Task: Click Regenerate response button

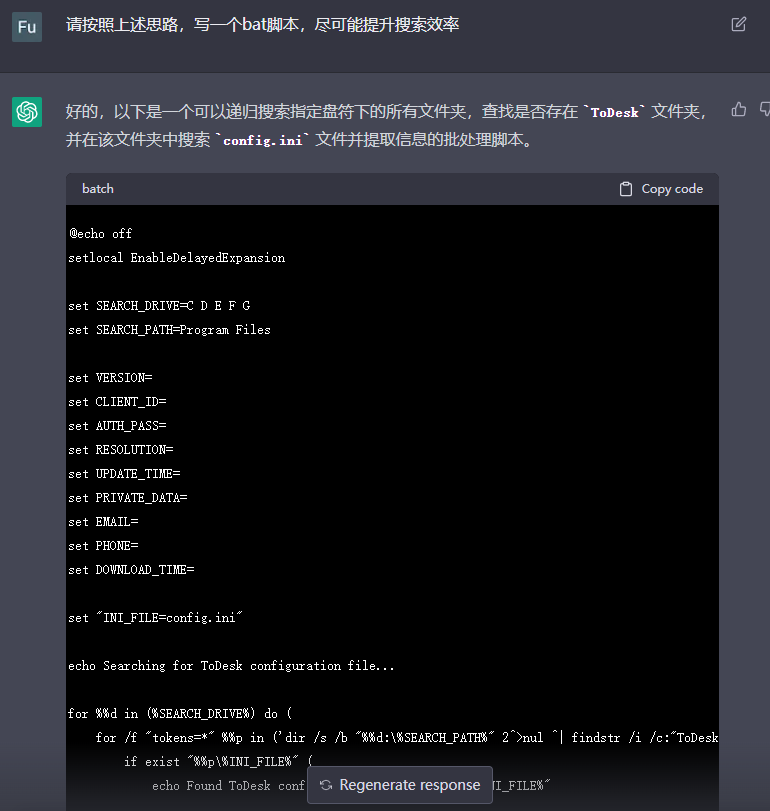Action: 400,785
